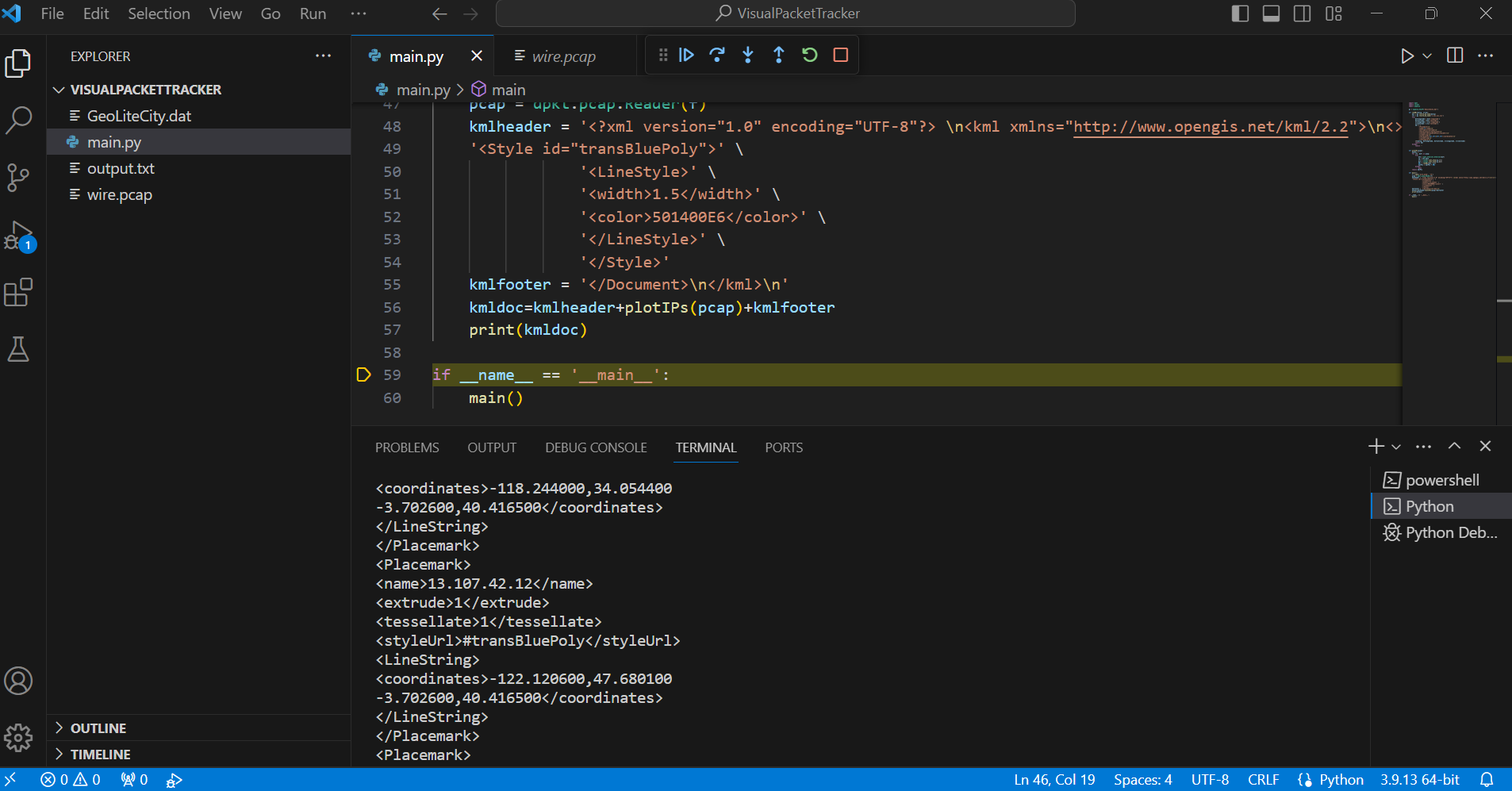Go back in navigation history
Viewport: 1512px width, 791px height.
[439, 13]
